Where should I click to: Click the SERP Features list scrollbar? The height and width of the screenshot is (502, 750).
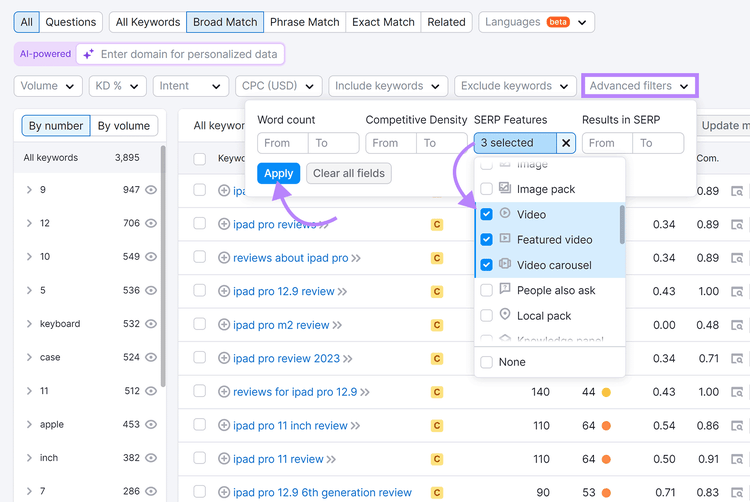[622, 225]
